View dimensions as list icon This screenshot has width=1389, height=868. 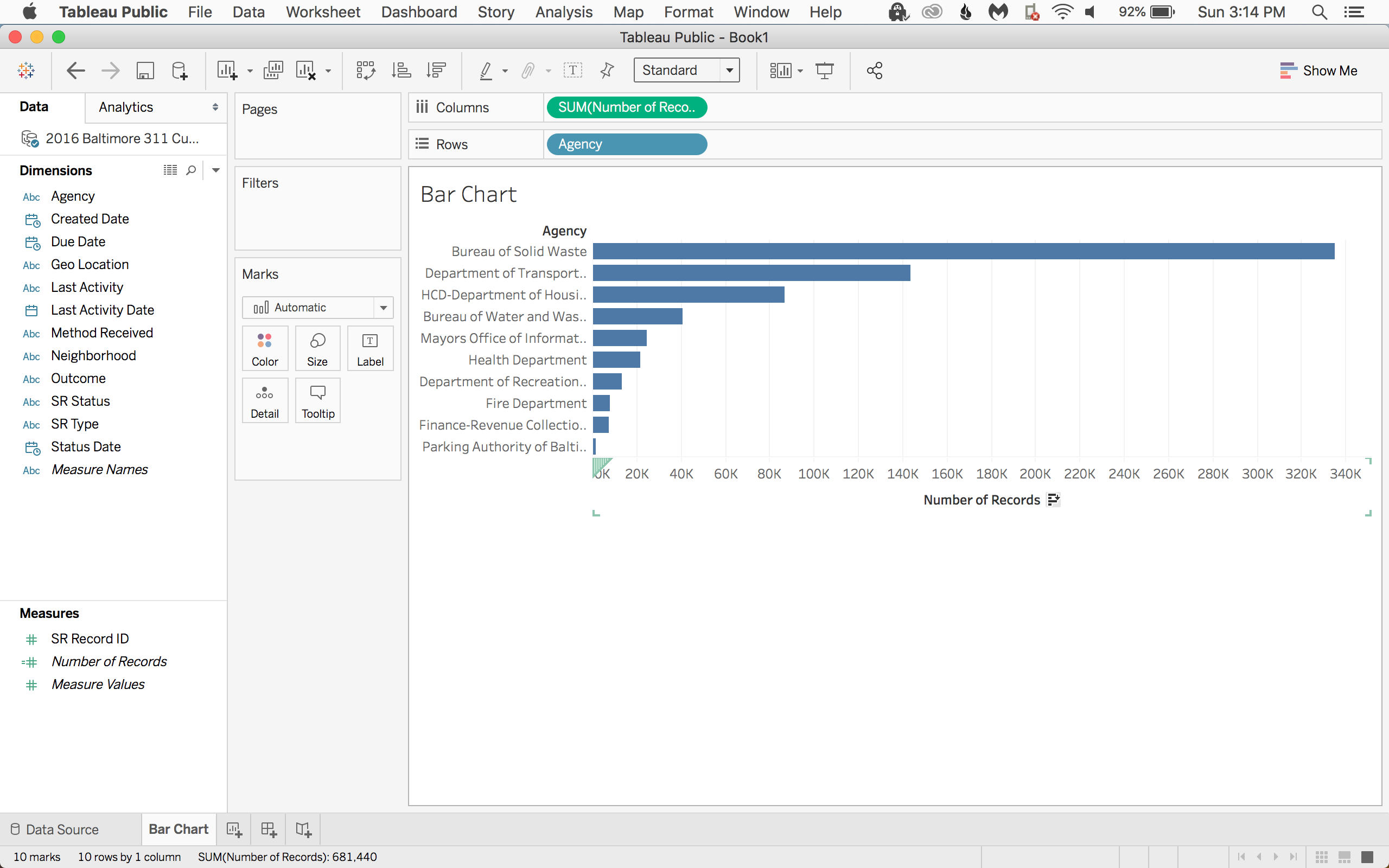pyautogui.click(x=170, y=170)
